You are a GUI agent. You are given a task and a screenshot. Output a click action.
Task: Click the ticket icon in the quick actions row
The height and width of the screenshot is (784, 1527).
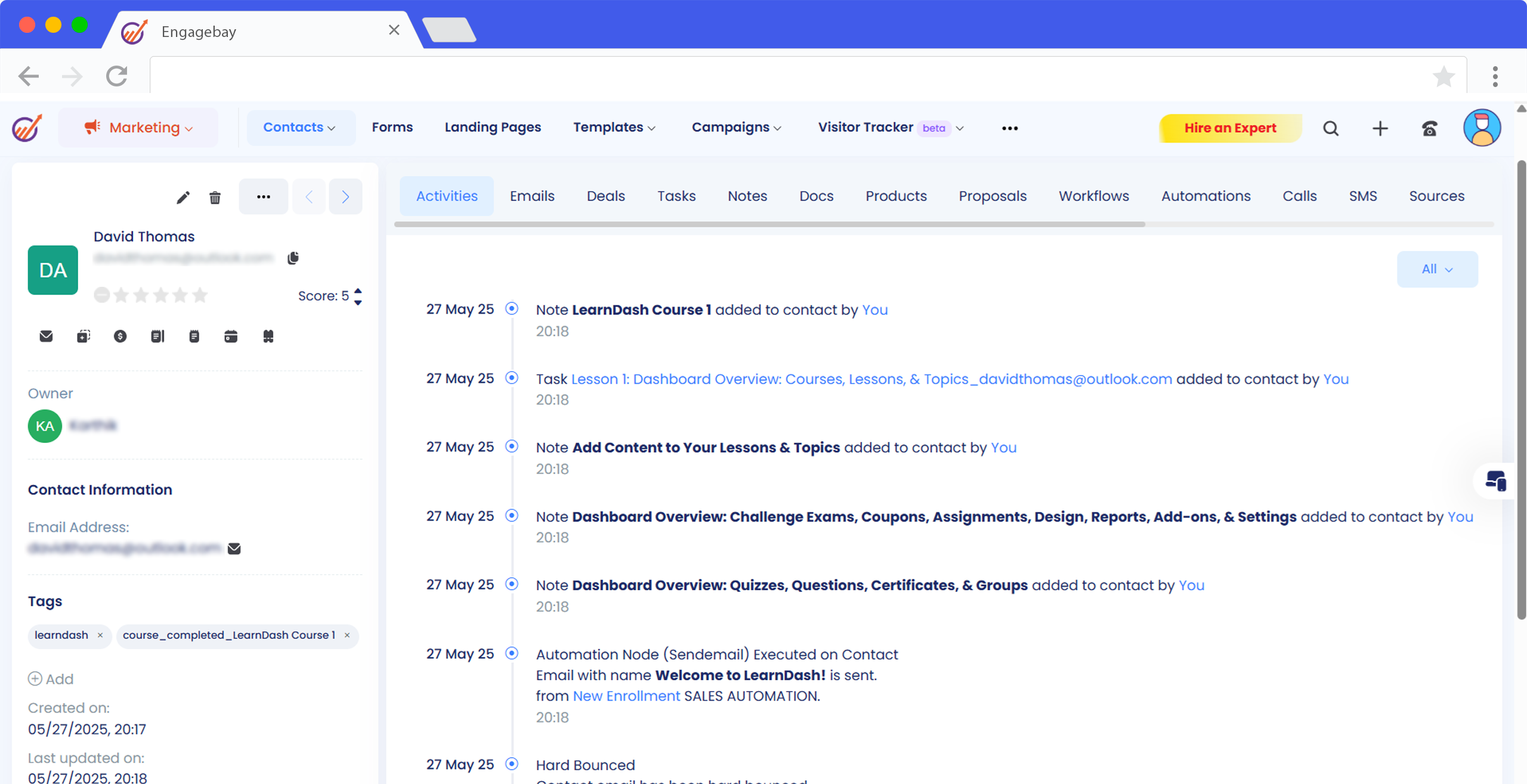coord(268,336)
